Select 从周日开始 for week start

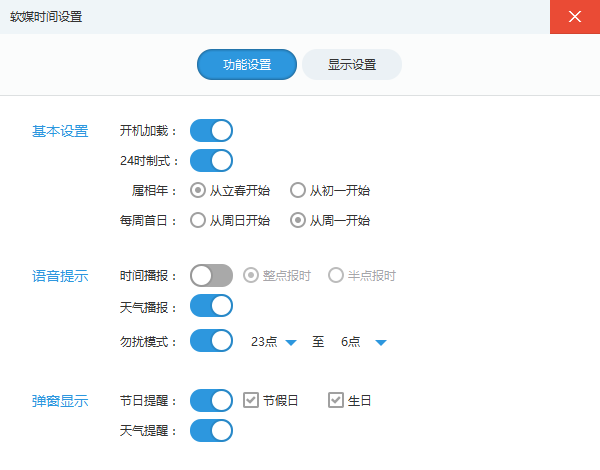pyautogui.click(x=198, y=220)
